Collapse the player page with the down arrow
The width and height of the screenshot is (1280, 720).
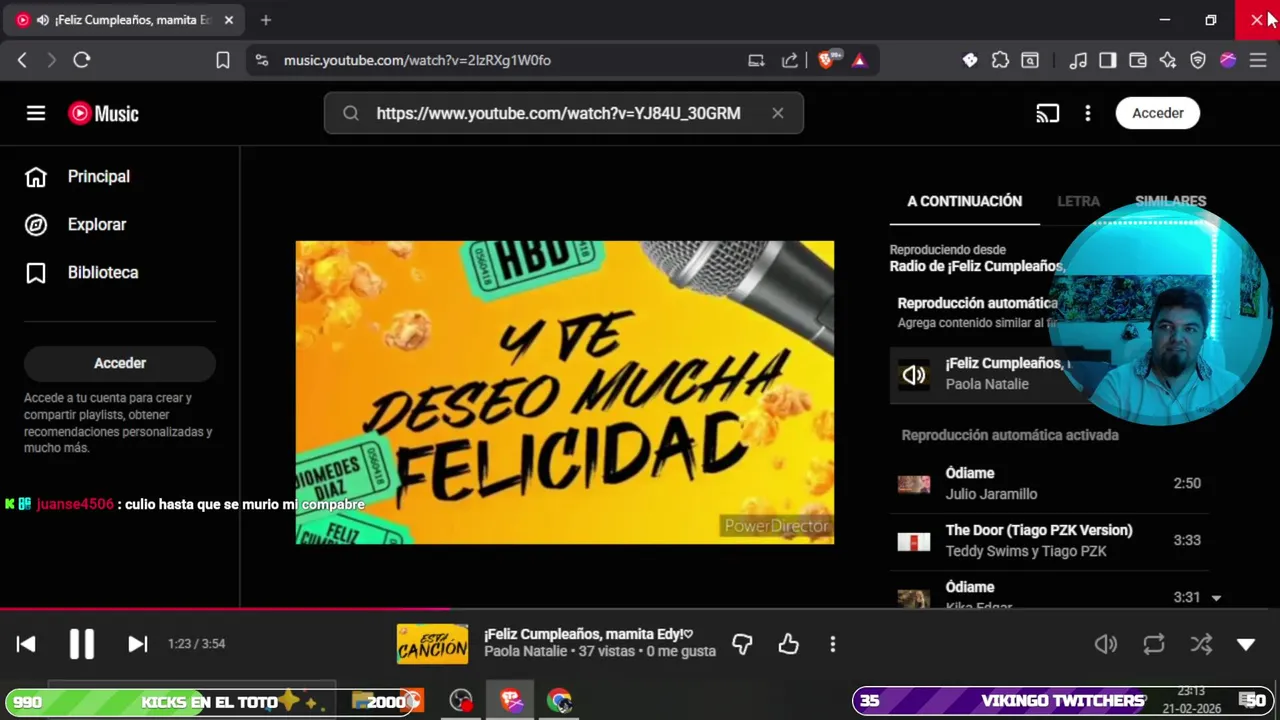1246,644
